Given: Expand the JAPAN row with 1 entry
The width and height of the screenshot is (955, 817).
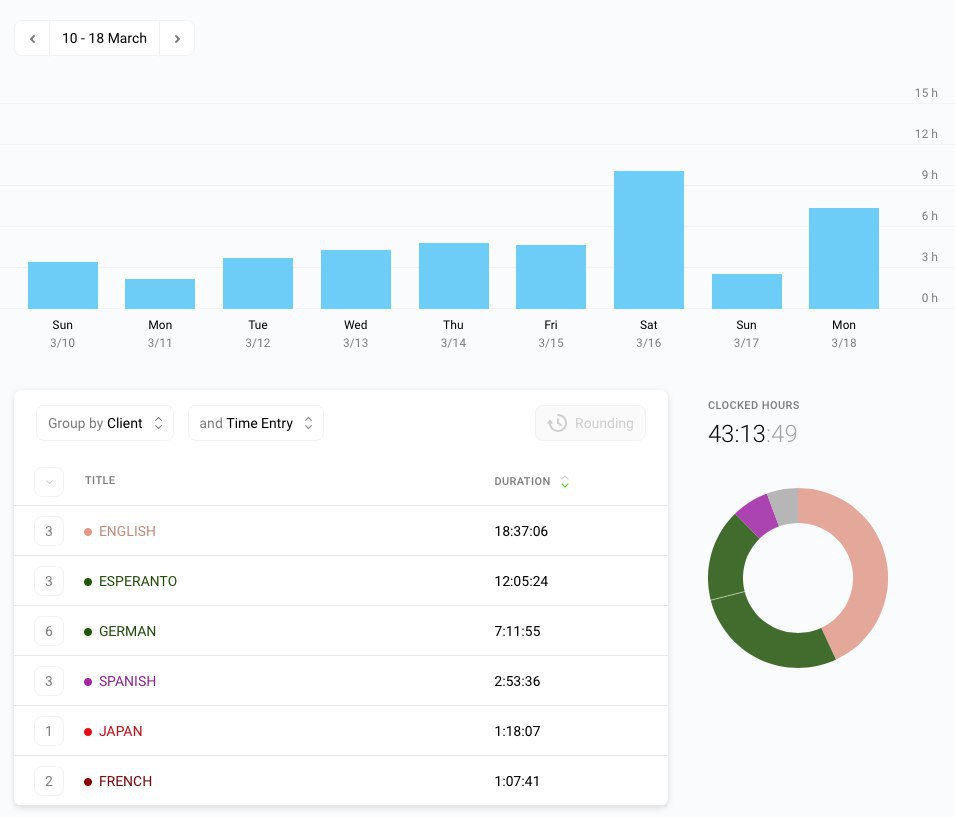Looking at the screenshot, I should click(x=49, y=731).
